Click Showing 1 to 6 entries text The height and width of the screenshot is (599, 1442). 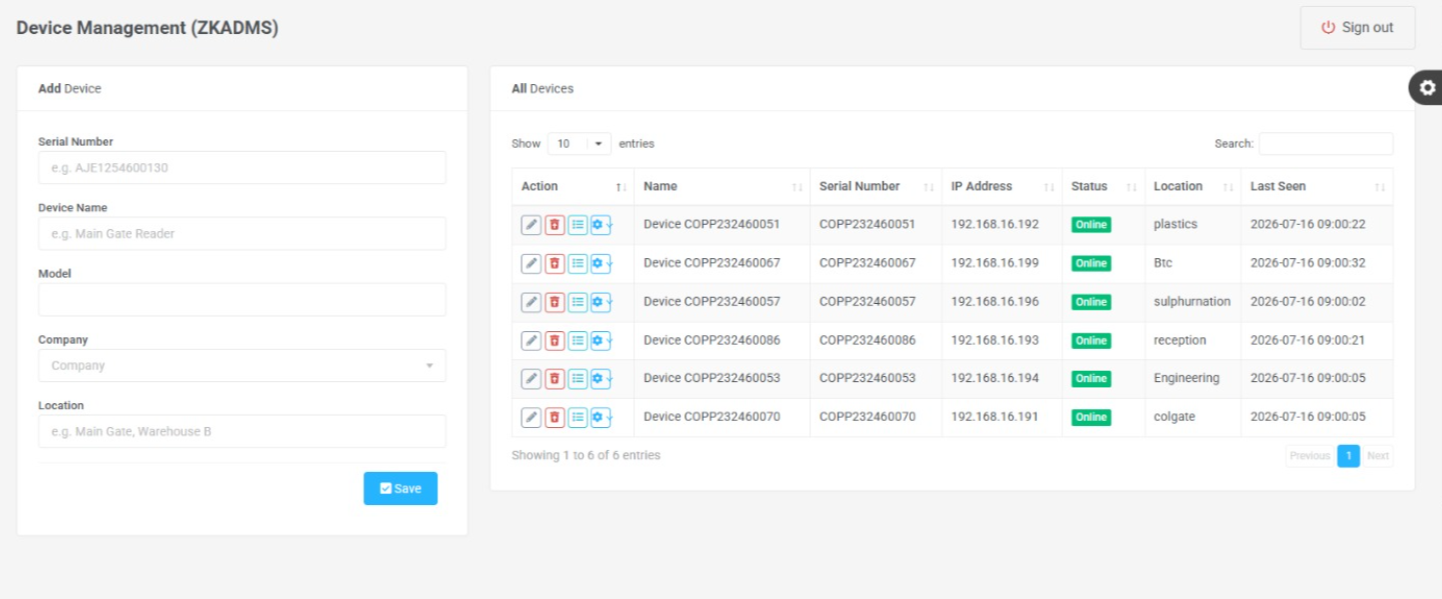point(586,455)
